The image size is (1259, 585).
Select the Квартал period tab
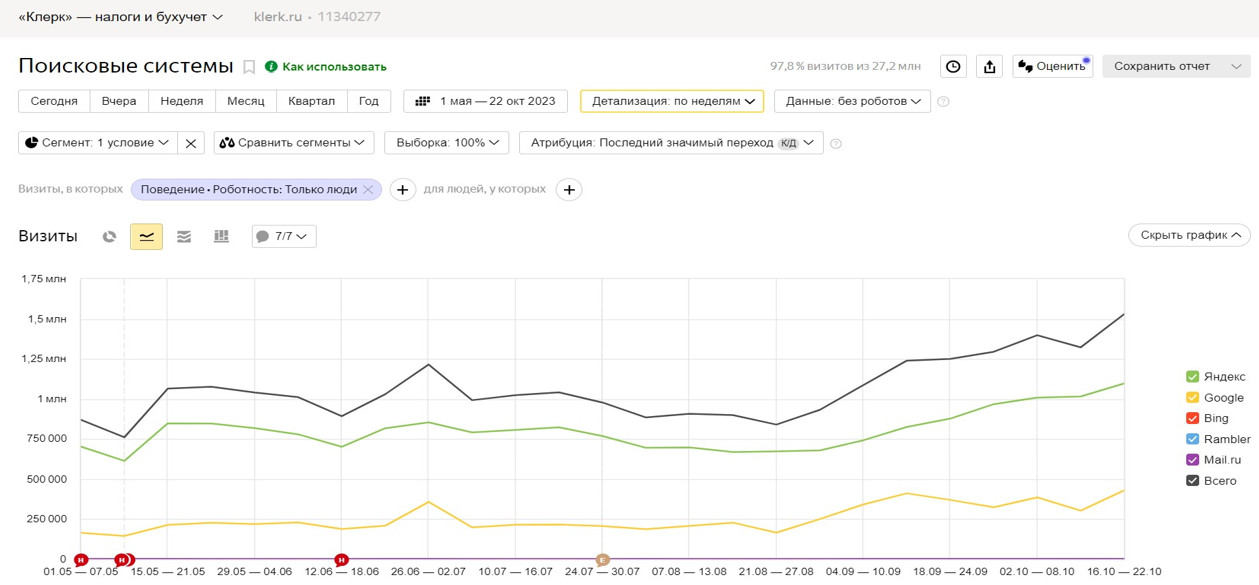click(311, 101)
